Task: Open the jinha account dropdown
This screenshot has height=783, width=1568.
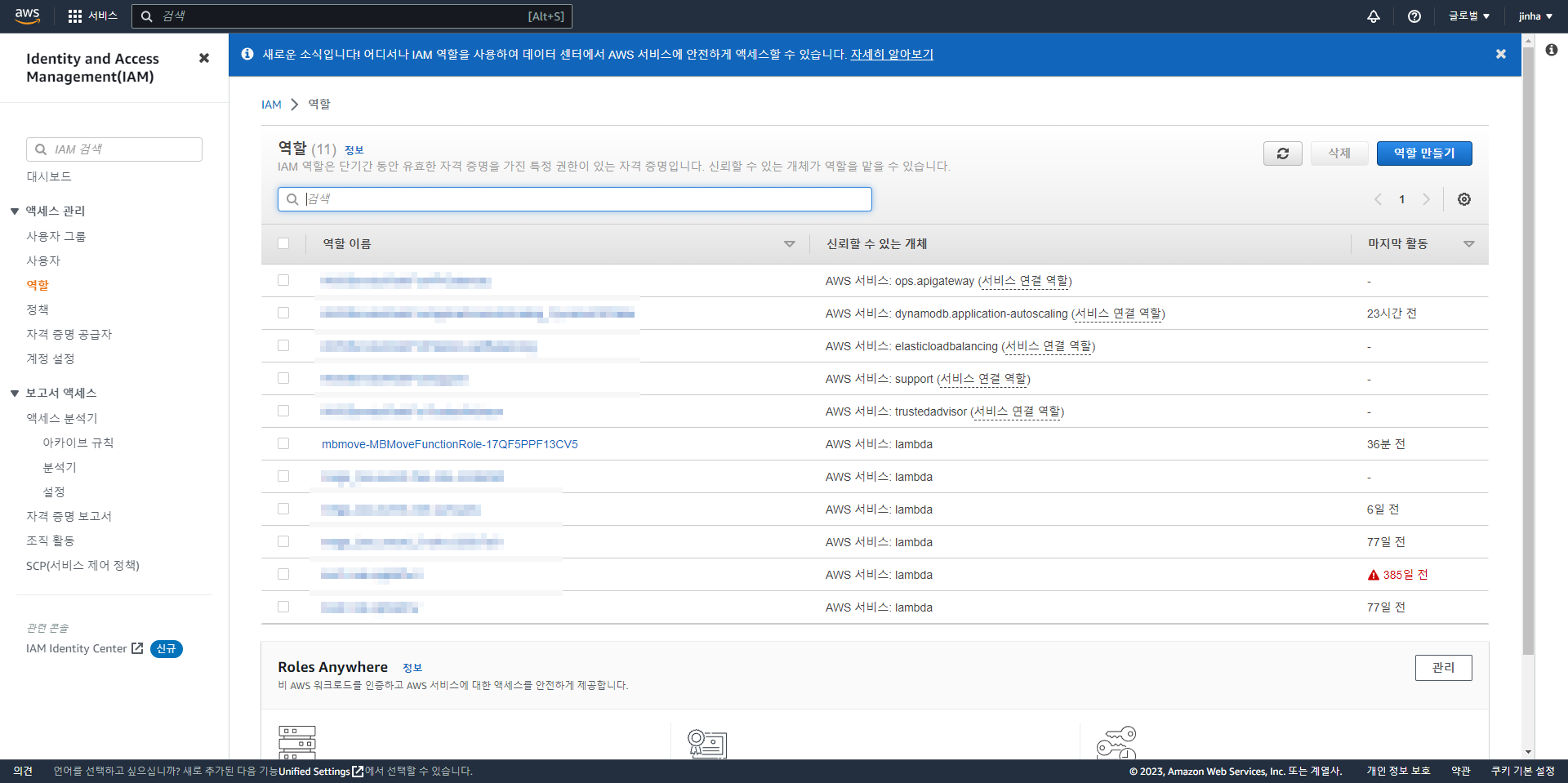Action: tap(1535, 16)
